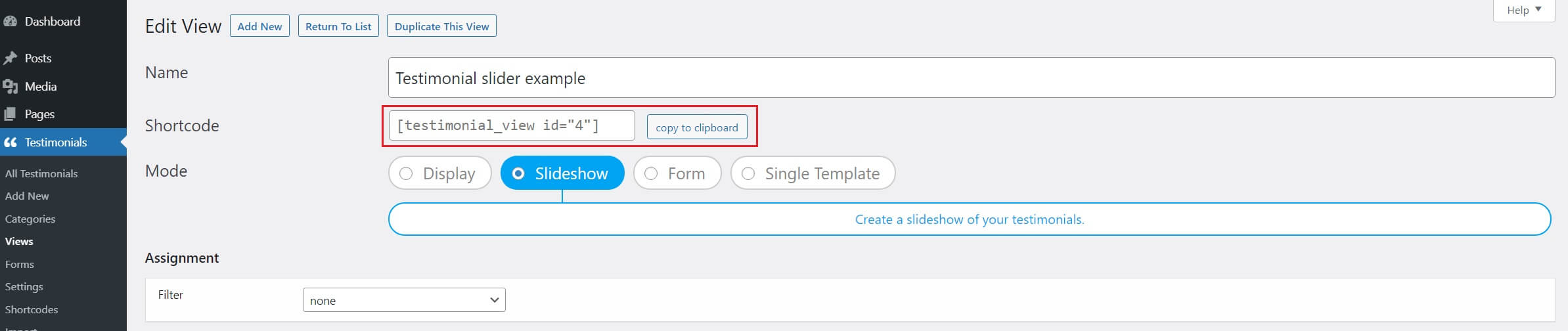Click the Testimonials quote icon
Screen dimensions: 1568x331
[x=10, y=143]
